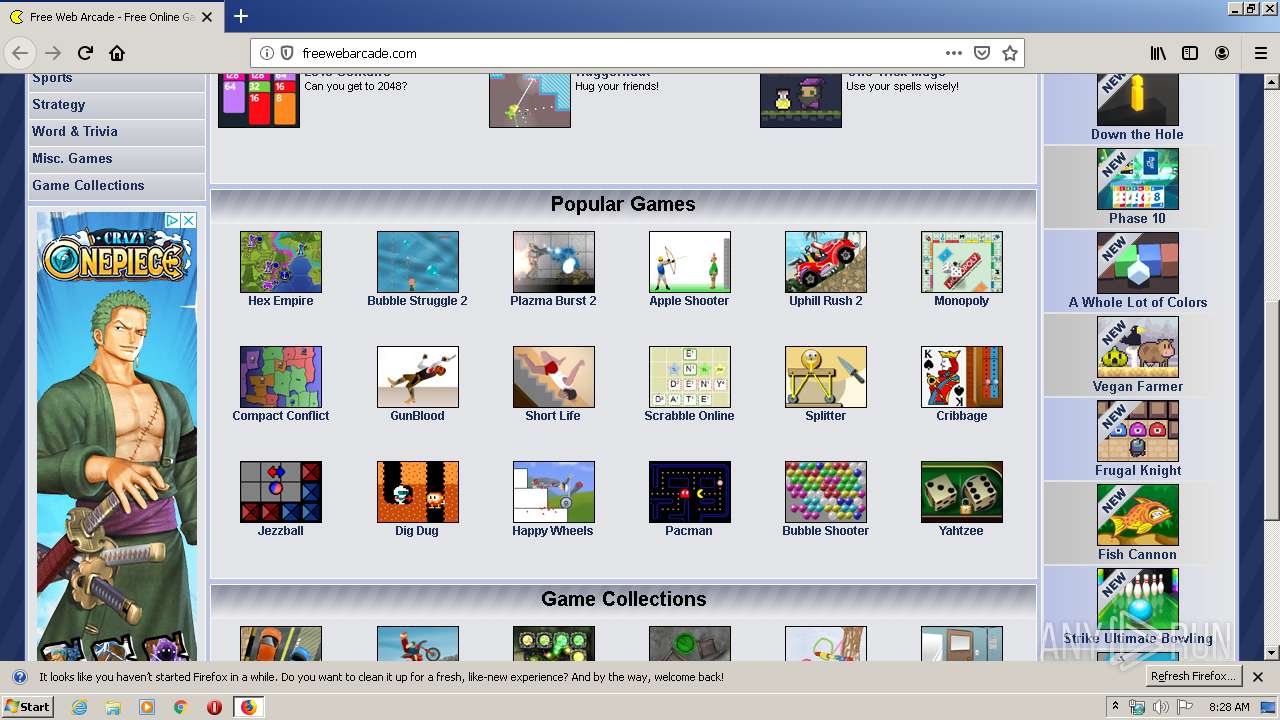Open page actions three-dot menu
The image size is (1280, 720).
click(954, 53)
